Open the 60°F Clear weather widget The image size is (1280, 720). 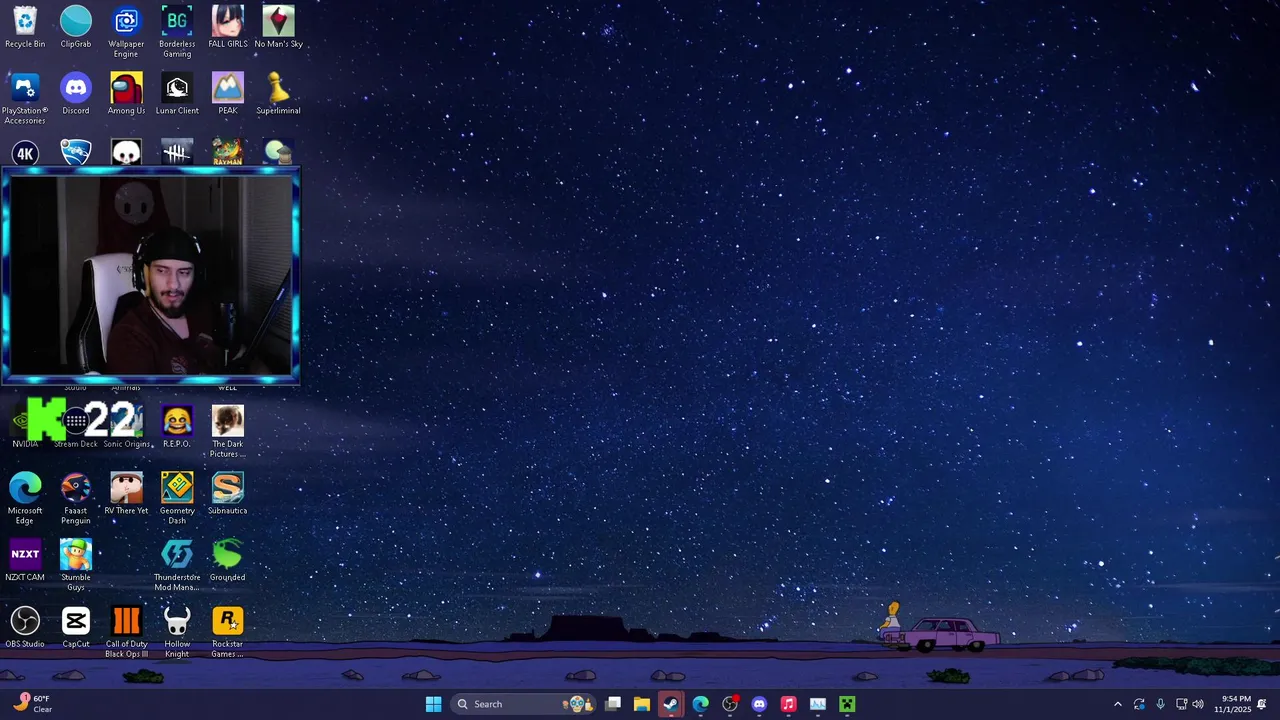tap(32, 704)
